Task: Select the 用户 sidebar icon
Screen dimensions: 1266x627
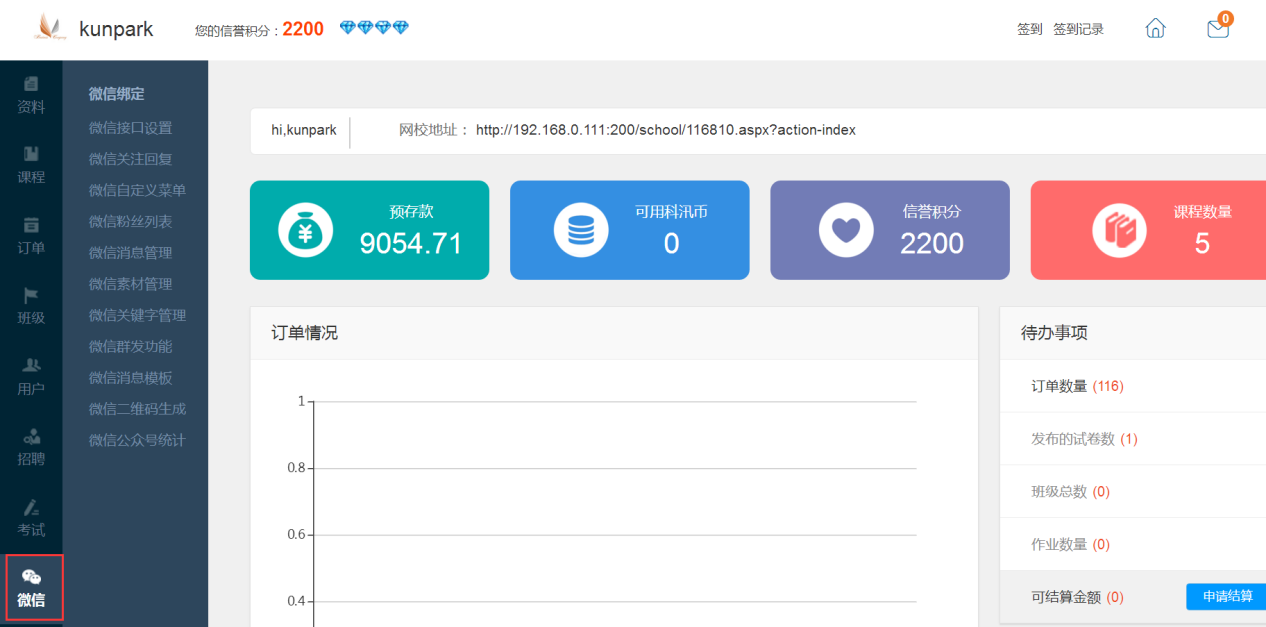Action: click(31, 377)
